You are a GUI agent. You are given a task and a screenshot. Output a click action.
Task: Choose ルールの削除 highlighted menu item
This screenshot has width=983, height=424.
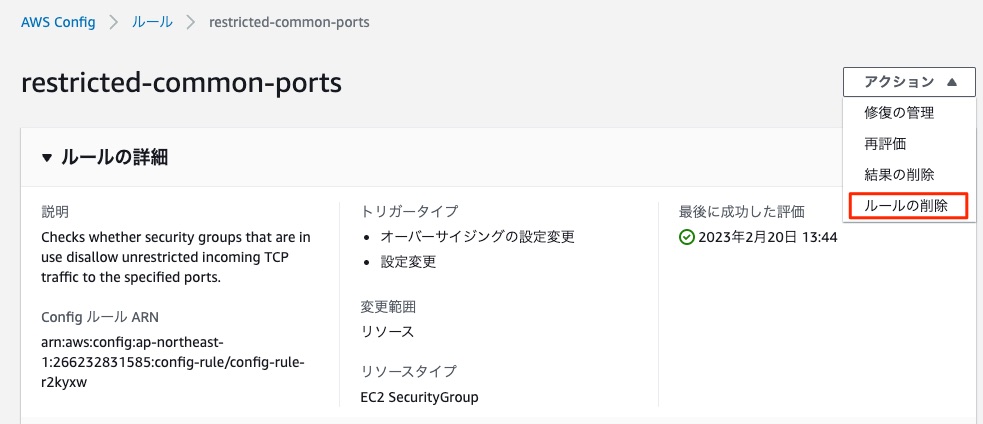point(908,206)
